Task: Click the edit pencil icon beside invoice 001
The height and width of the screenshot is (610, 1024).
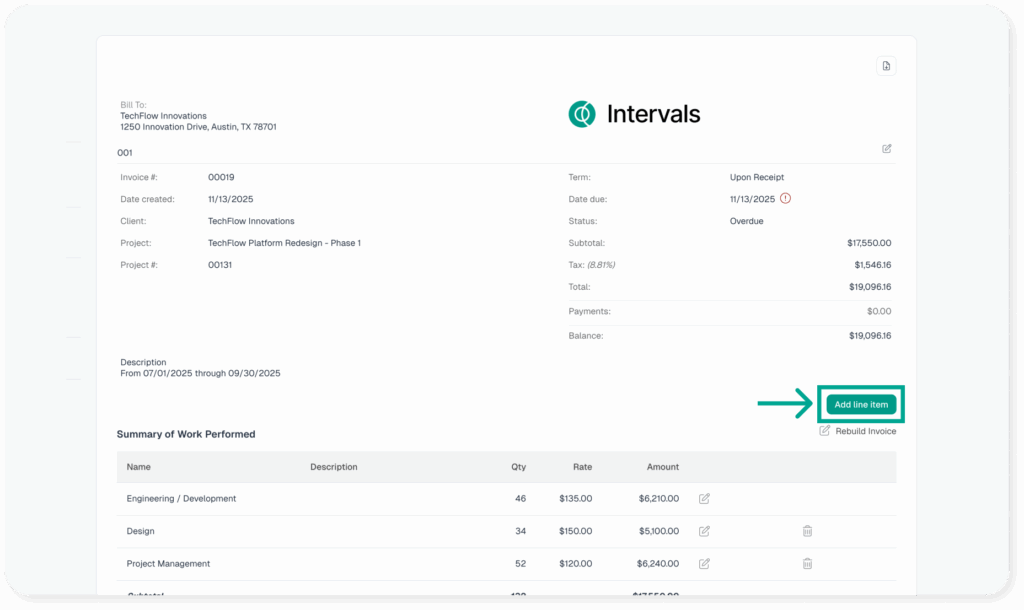Action: (x=887, y=149)
